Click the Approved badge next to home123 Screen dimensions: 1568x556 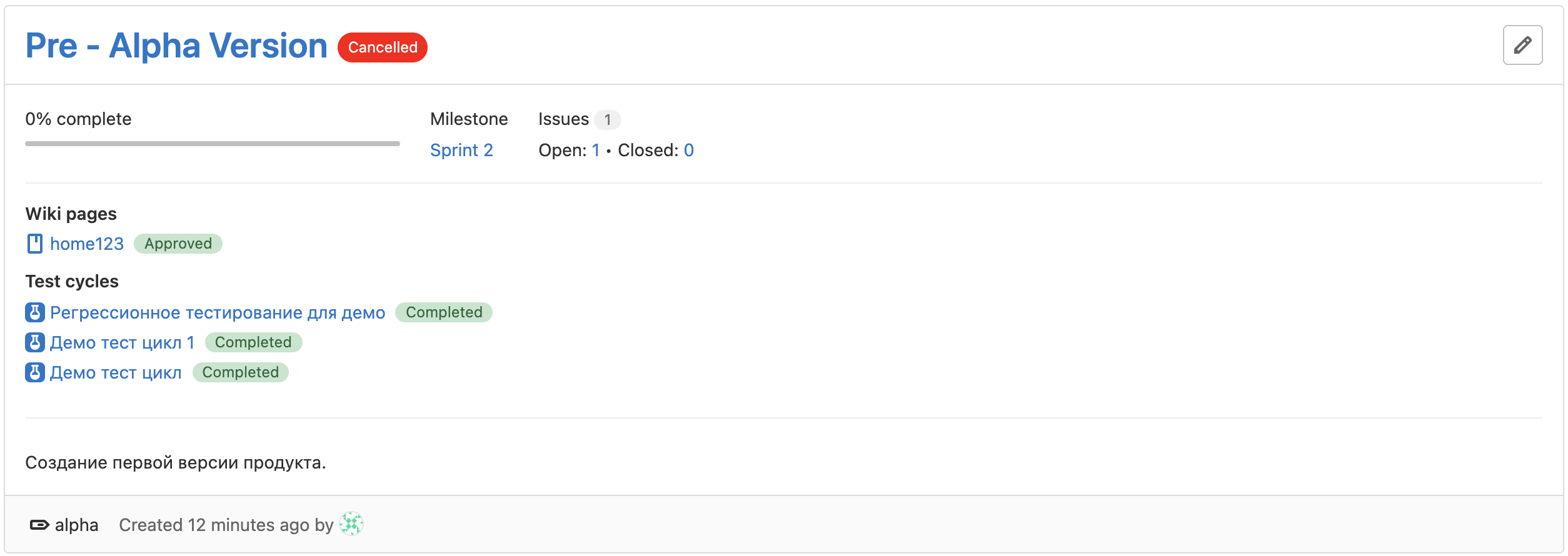(x=178, y=244)
